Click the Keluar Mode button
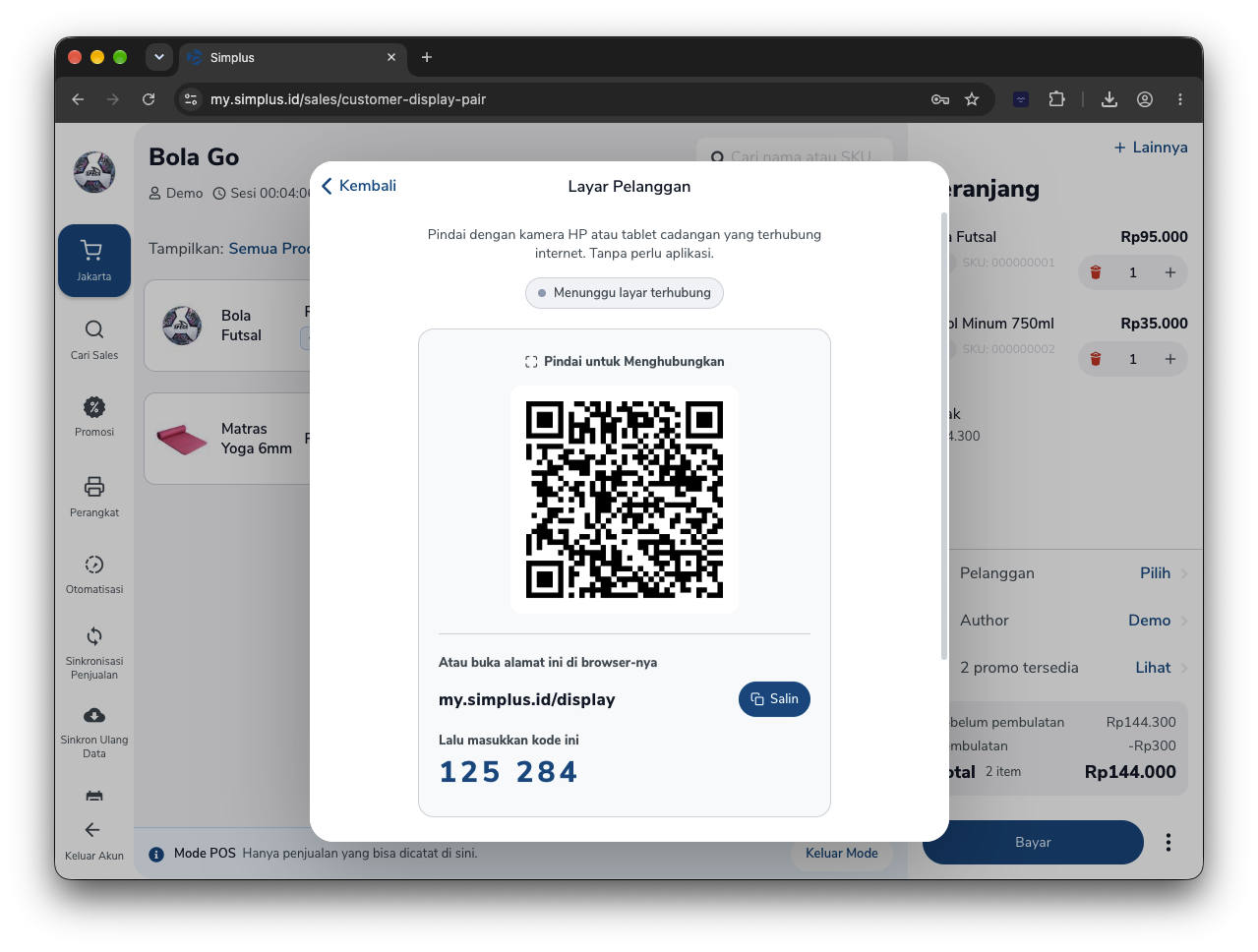 [x=842, y=854]
